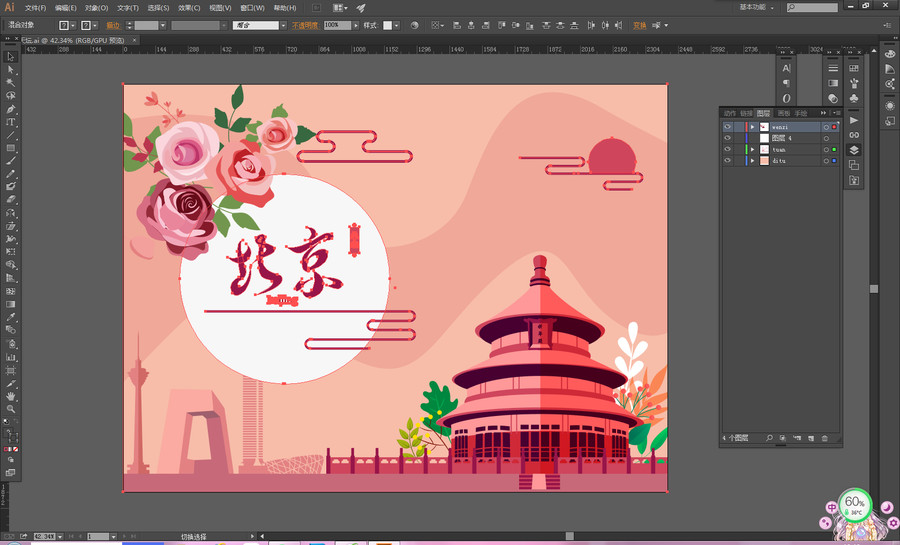
Task: Select the Eyedropper tool
Action: click(x=10, y=317)
